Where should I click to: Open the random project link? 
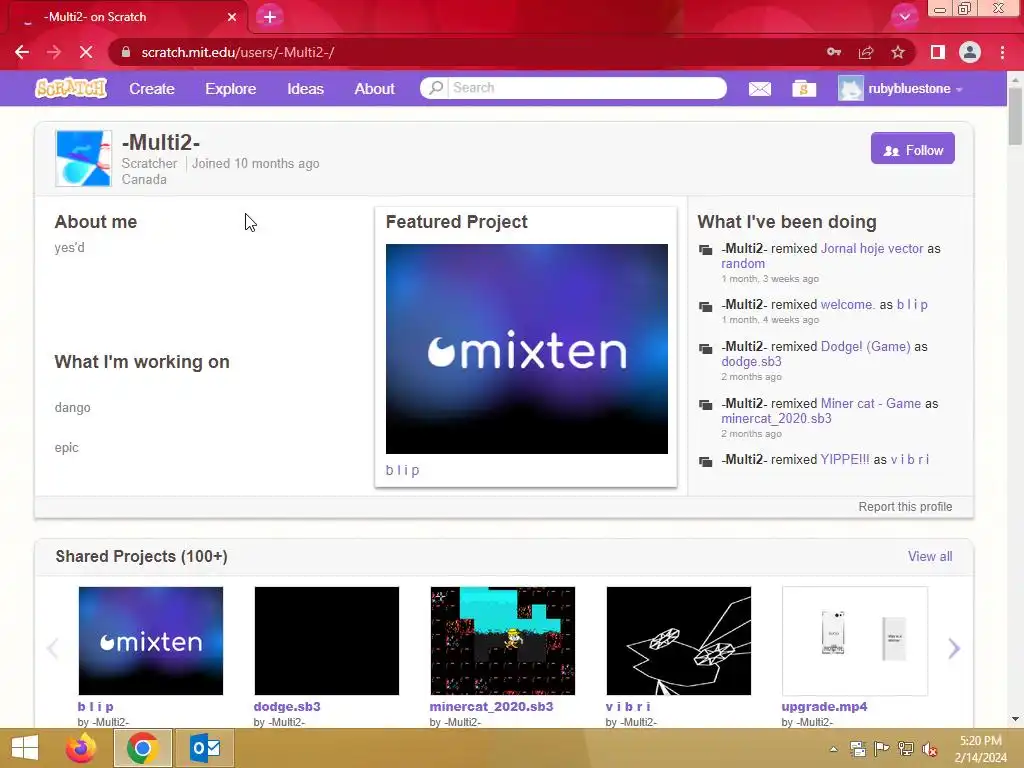pos(743,263)
